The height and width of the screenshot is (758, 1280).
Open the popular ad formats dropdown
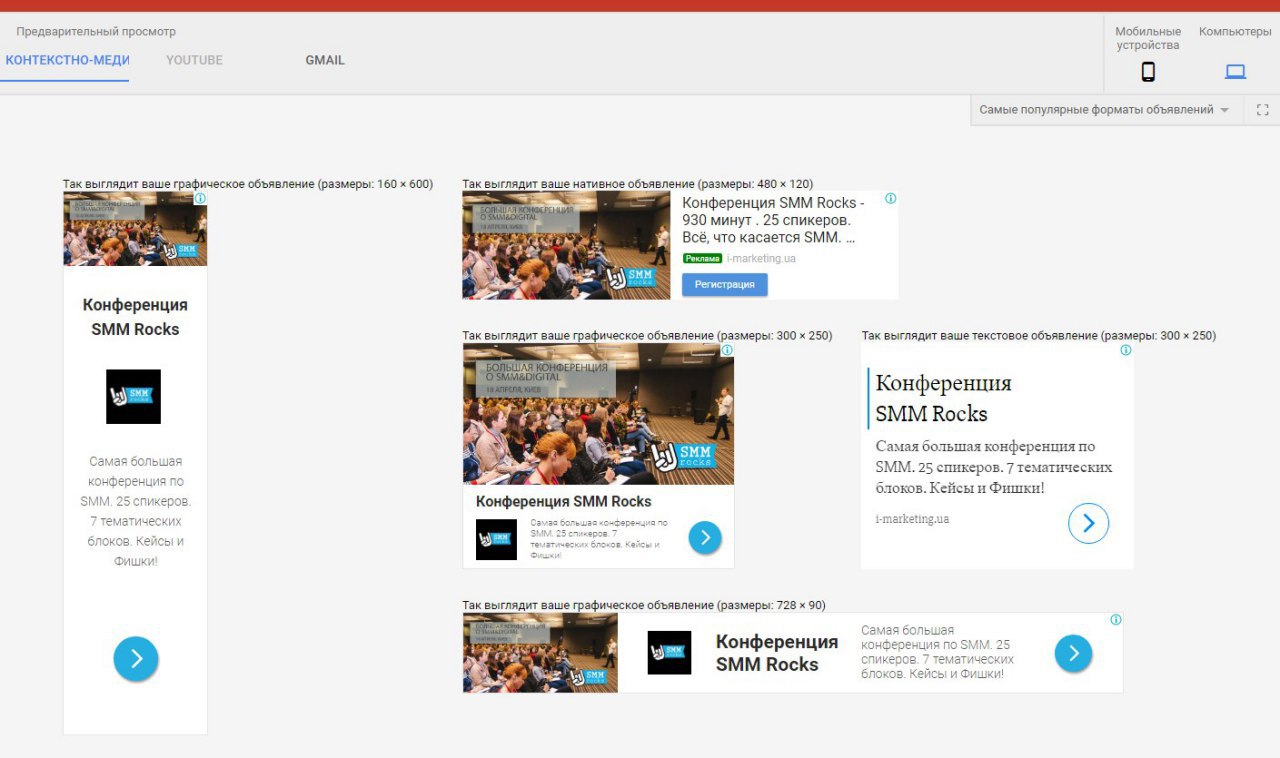tap(1105, 110)
